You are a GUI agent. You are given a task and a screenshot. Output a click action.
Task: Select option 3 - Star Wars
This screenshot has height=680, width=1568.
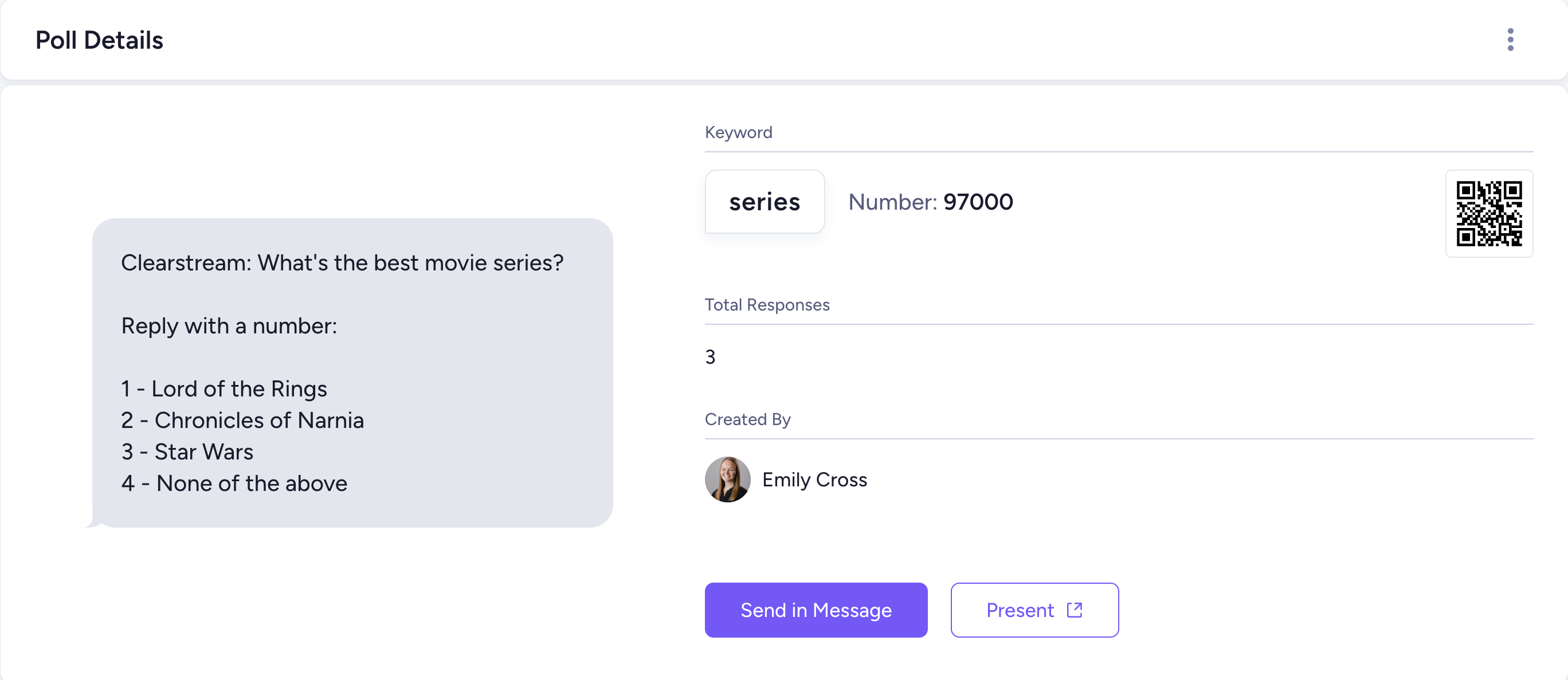(187, 452)
